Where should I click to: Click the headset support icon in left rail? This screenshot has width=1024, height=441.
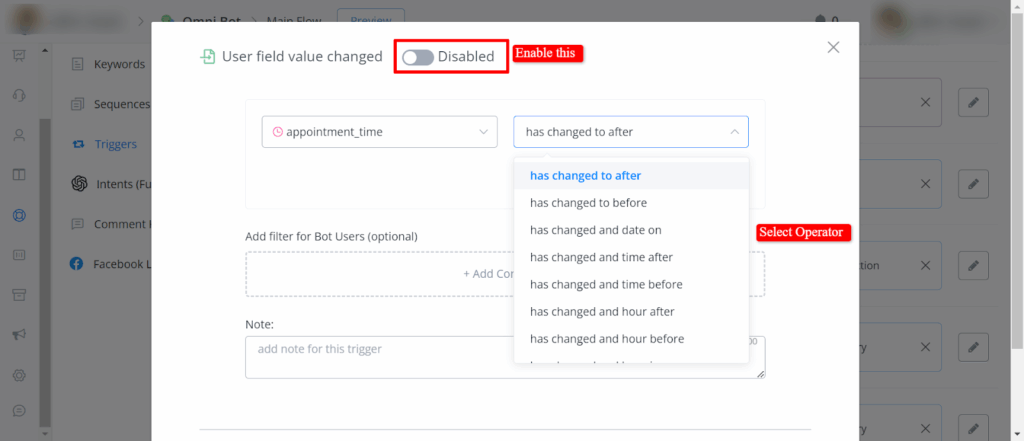point(18,95)
